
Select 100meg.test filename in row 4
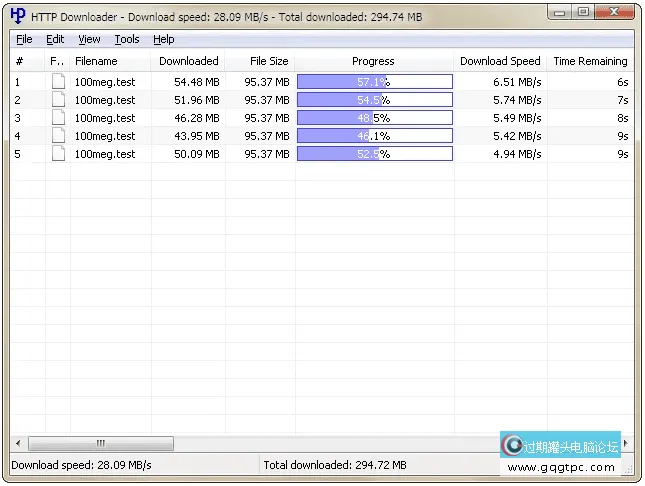pos(105,136)
